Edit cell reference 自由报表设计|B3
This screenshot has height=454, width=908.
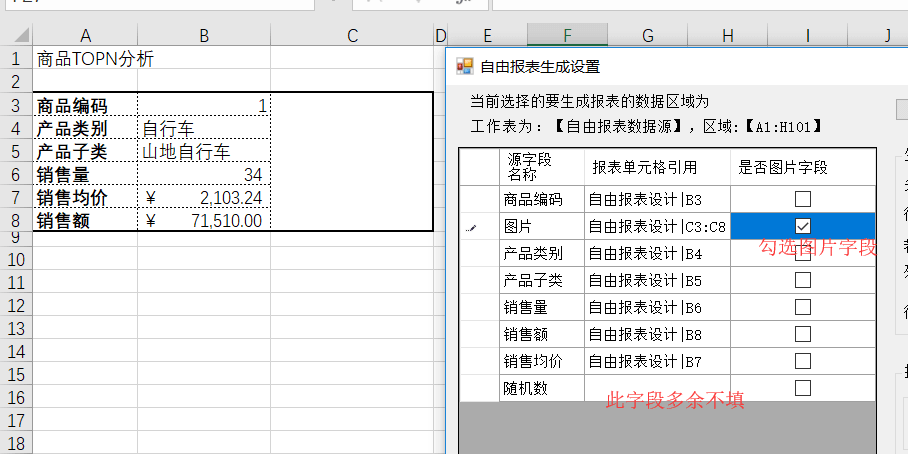(657, 199)
